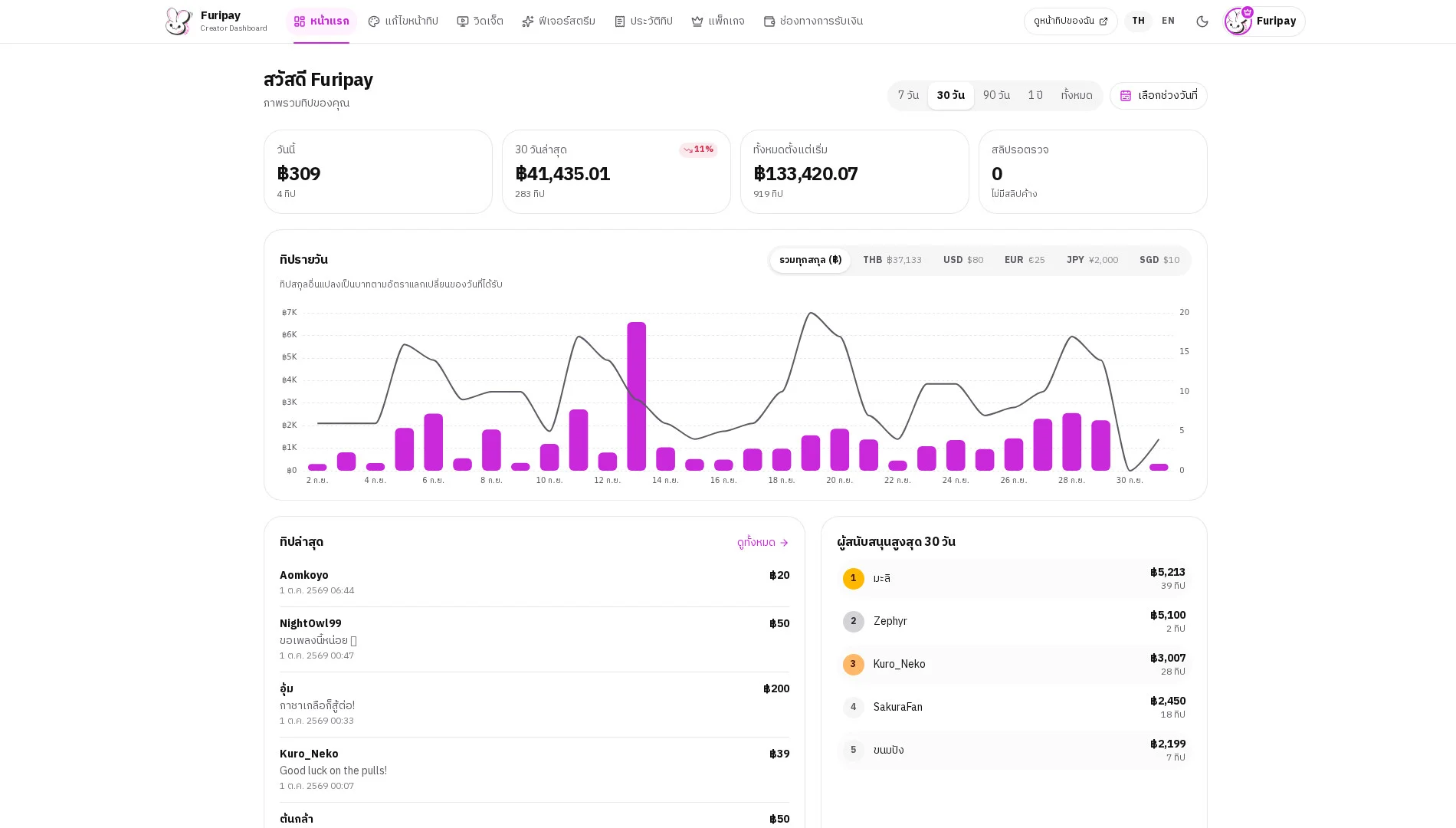
Task: Switch language to EN
Action: pos(1168,21)
